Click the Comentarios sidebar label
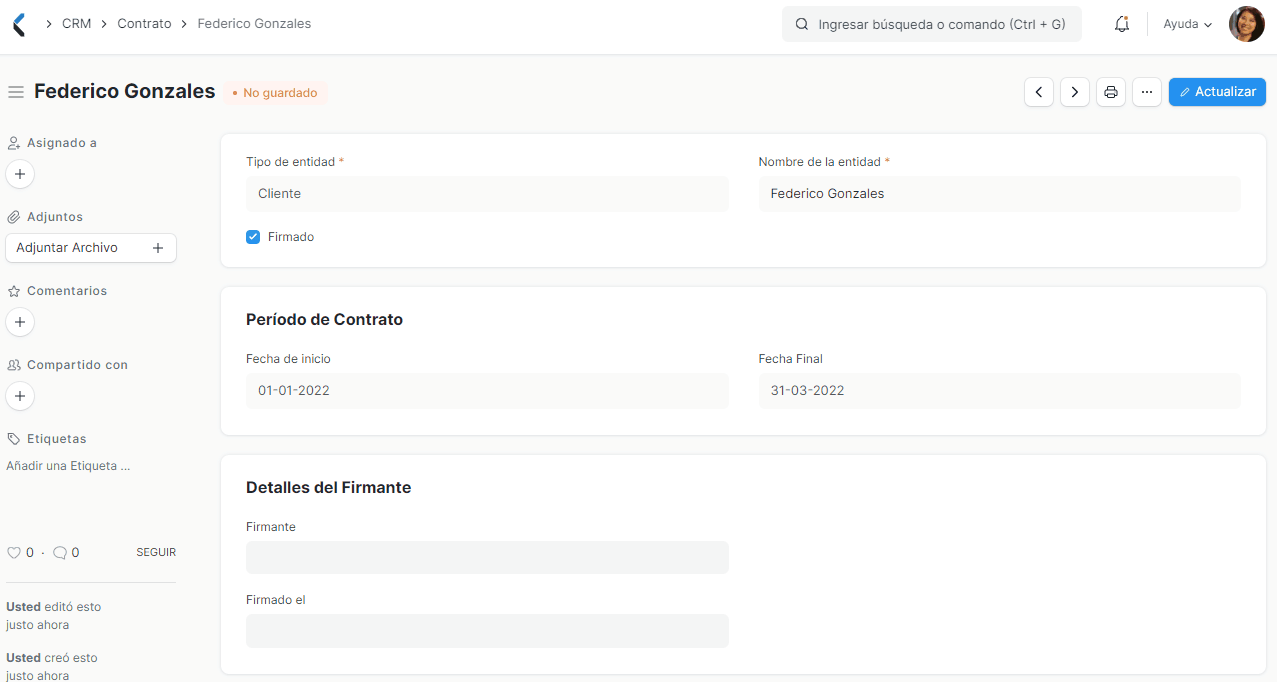 click(67, 291)
